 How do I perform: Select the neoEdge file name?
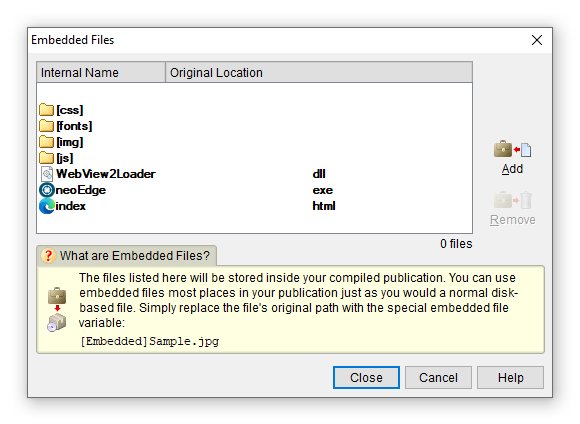81,190
